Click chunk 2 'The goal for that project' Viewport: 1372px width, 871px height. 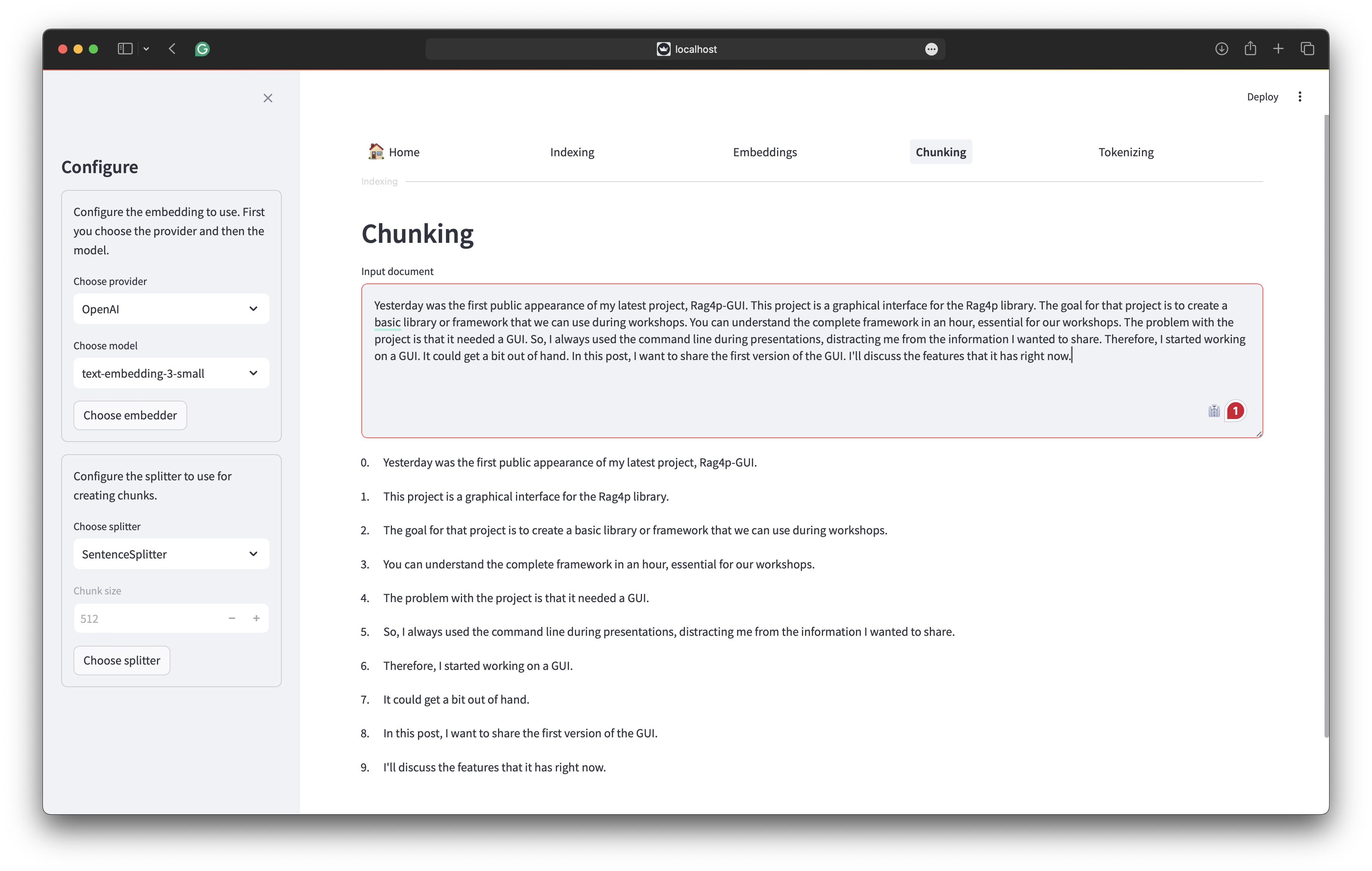[x=635, y=530]
